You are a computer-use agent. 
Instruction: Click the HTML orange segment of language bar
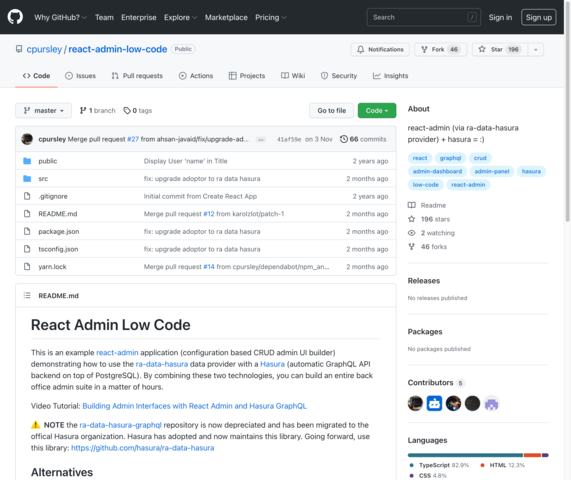532,455
